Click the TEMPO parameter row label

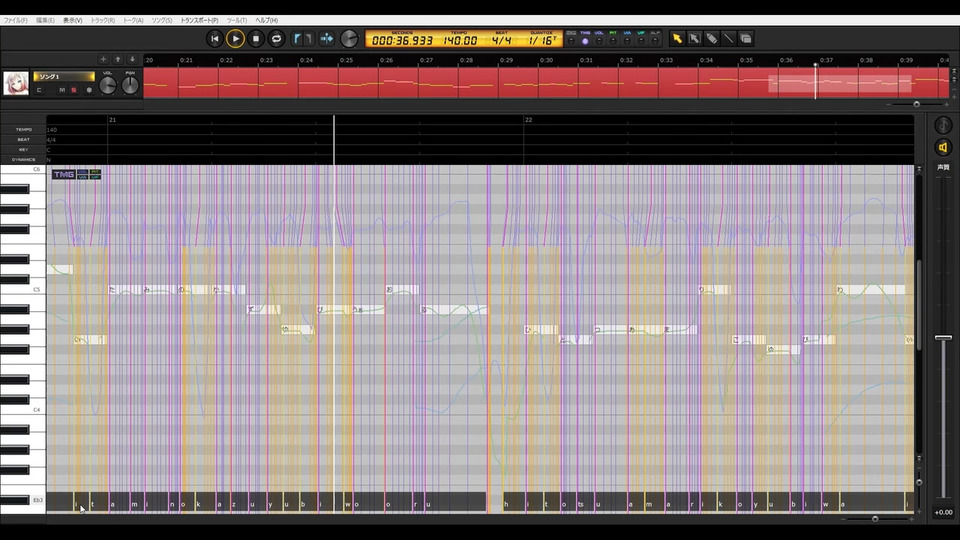click(23, 130)
